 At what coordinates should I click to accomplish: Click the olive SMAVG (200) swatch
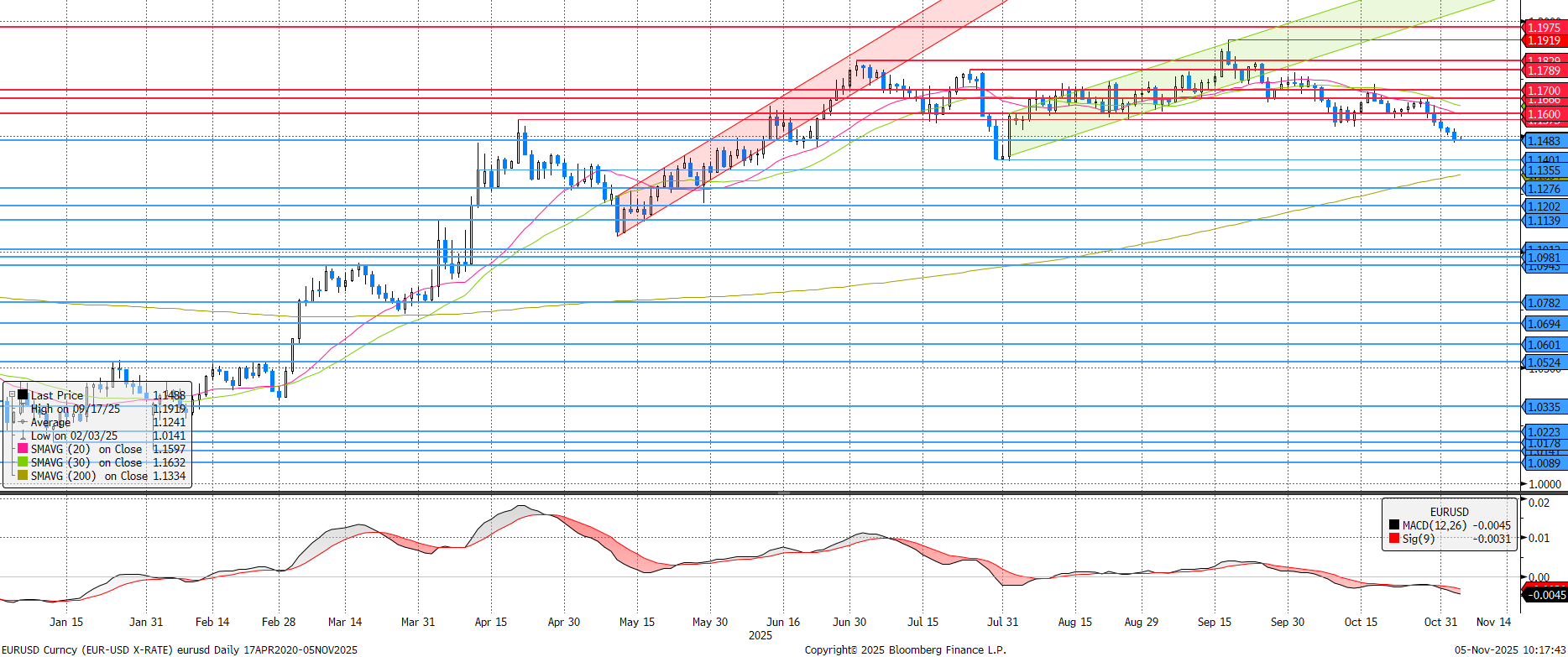[x=23, y=476]
